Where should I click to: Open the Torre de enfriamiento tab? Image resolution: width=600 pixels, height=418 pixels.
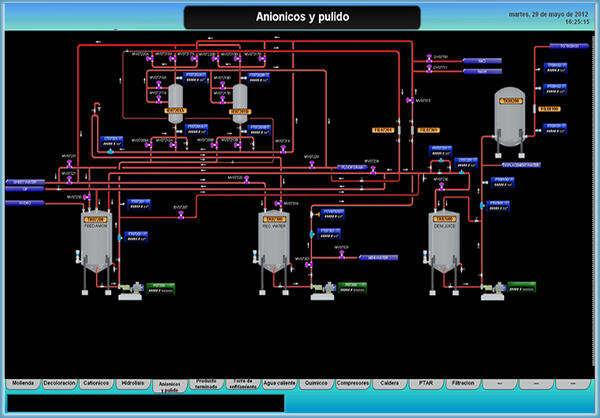[243, 384]
